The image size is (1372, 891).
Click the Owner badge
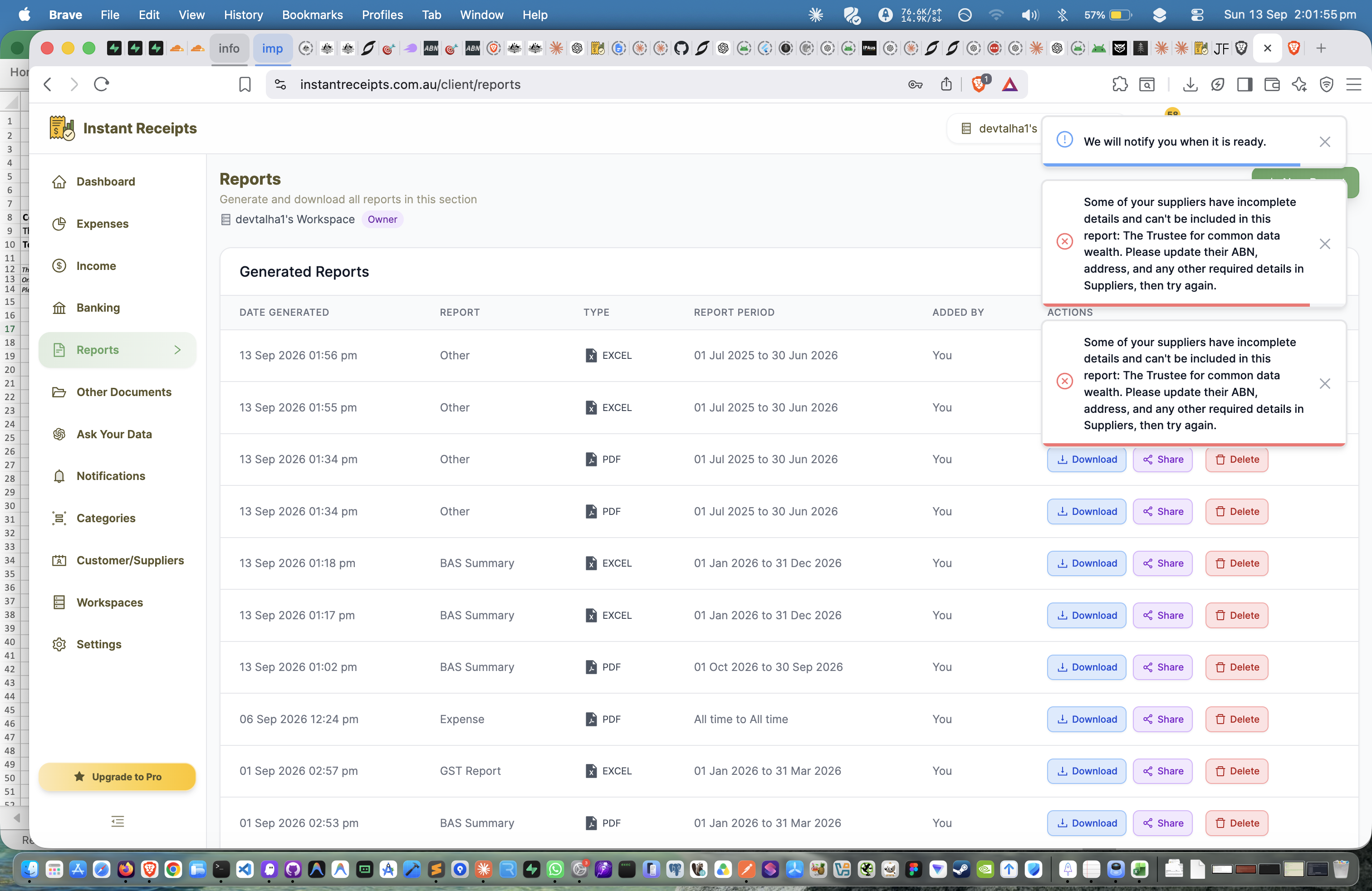[382, 219]
